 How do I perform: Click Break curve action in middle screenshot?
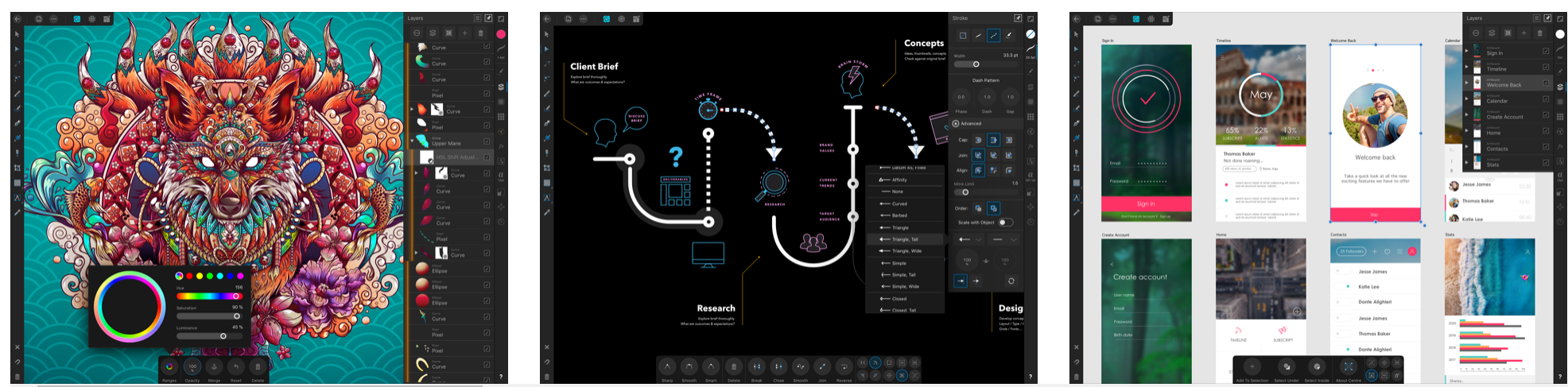point(756,366)
